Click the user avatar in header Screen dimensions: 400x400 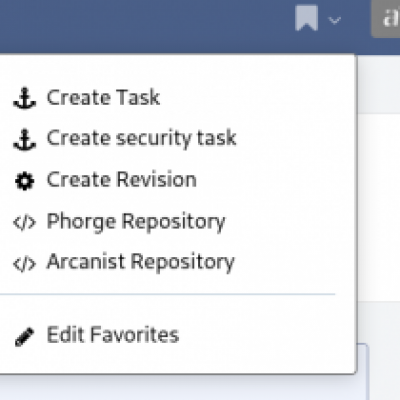tap(386, 18)
